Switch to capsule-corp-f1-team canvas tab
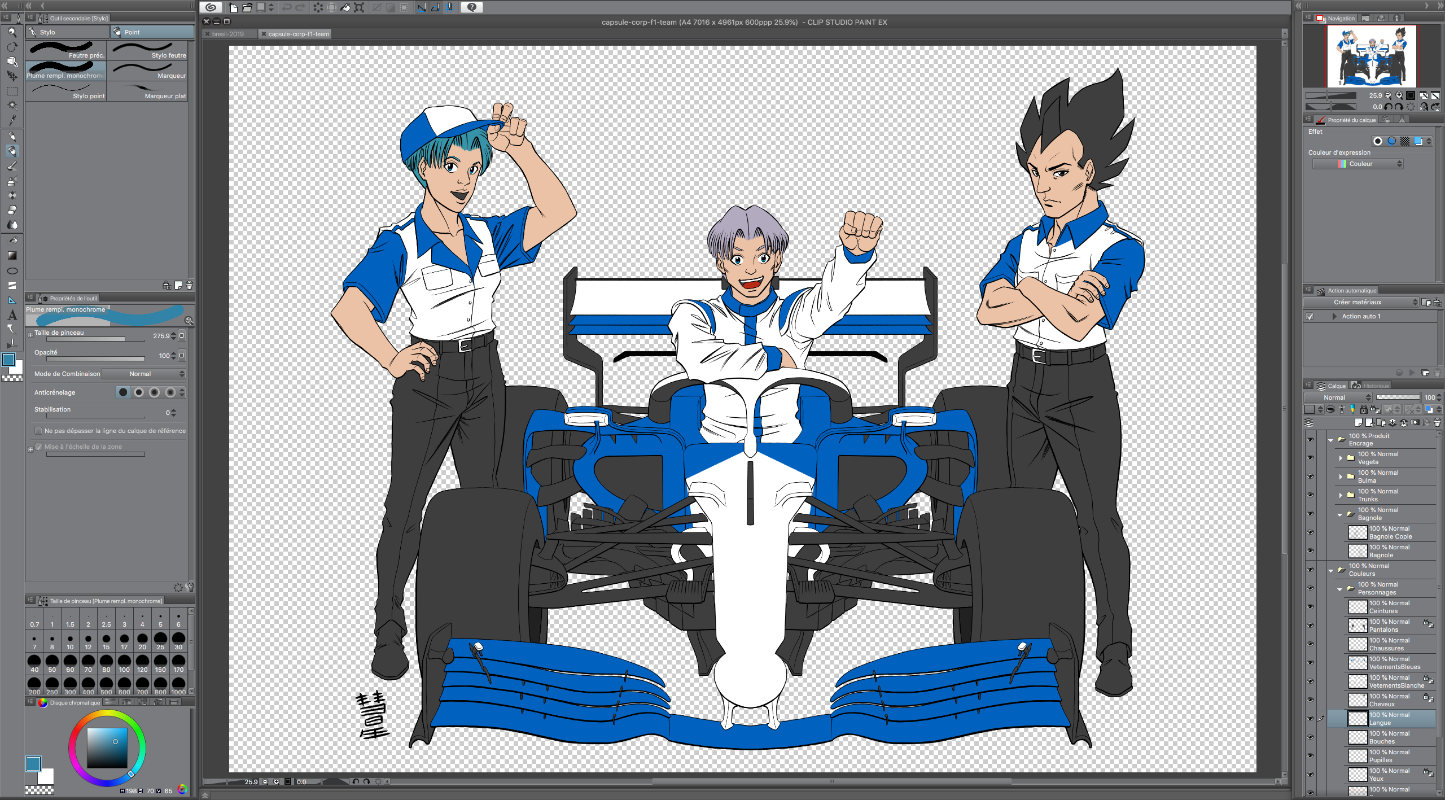This screenshot has height=800, width=1445. tap(295, 33)
